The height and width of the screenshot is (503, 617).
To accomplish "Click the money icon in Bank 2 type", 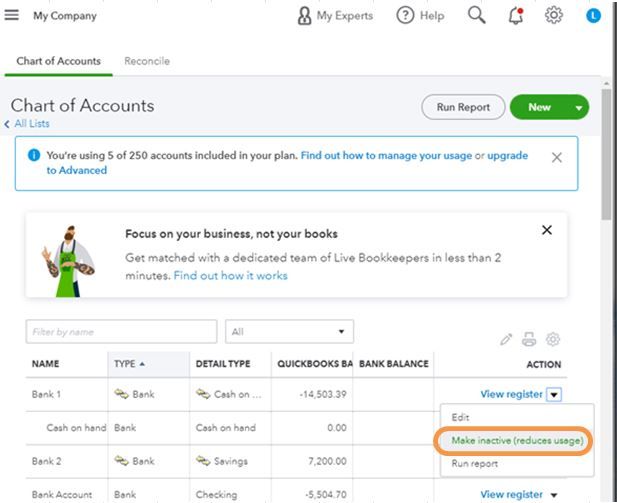I will point(121,460).
